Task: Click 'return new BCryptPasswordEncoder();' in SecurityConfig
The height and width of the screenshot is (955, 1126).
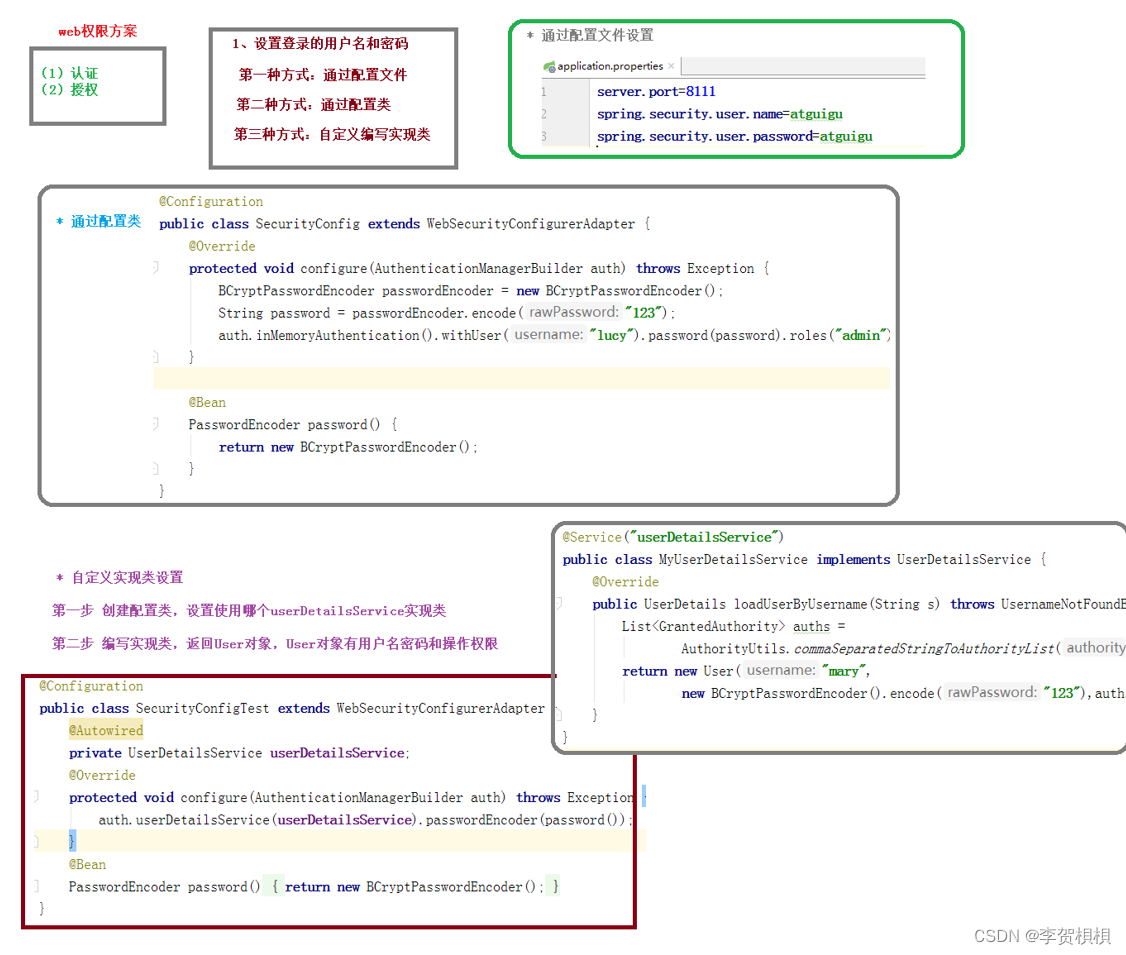Action: (348, 447)
